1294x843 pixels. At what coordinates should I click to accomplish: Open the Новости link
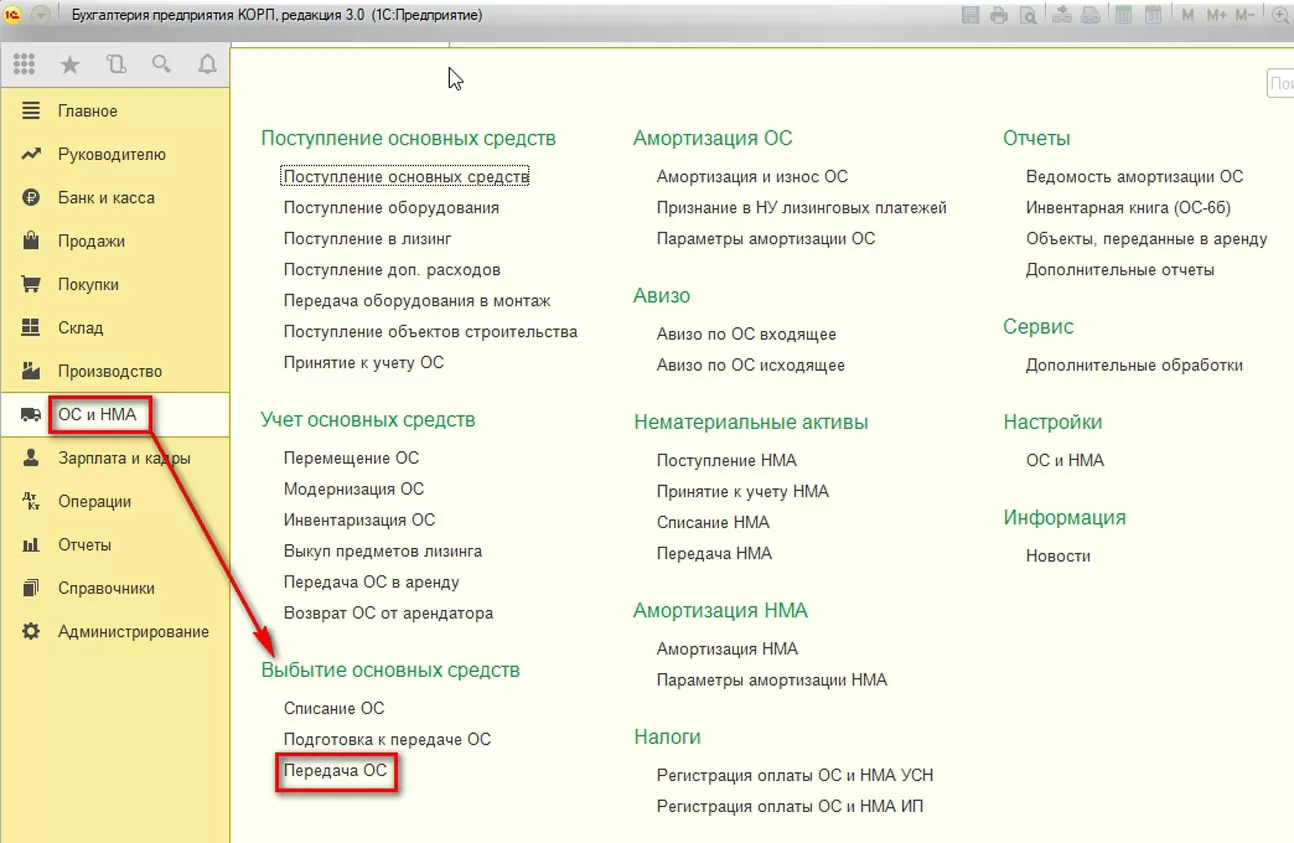(1057, 556)
